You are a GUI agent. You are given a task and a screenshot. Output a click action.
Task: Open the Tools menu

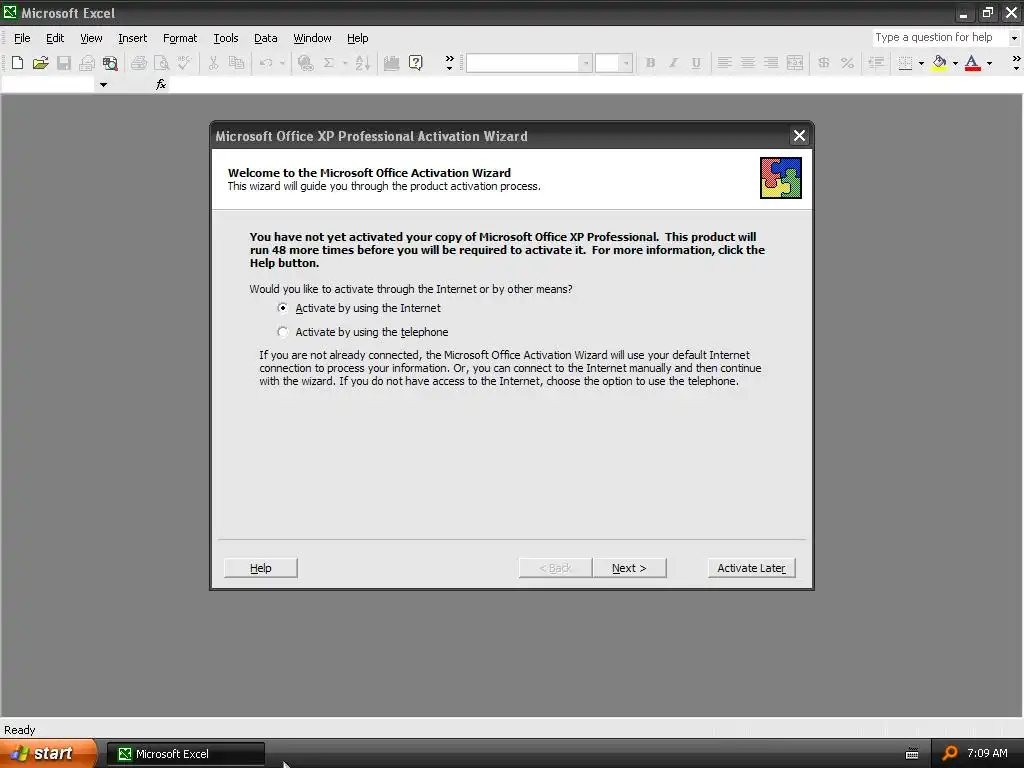(226, 38)
